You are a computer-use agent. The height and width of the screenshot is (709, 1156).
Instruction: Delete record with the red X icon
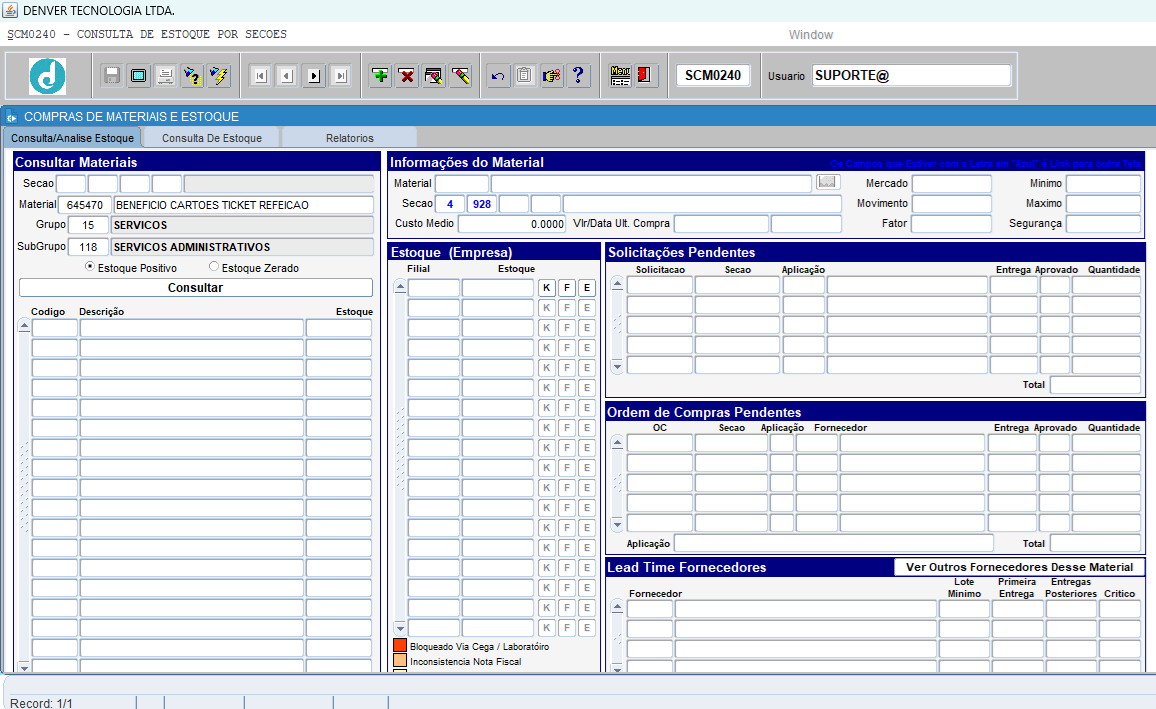pos(406,75)
